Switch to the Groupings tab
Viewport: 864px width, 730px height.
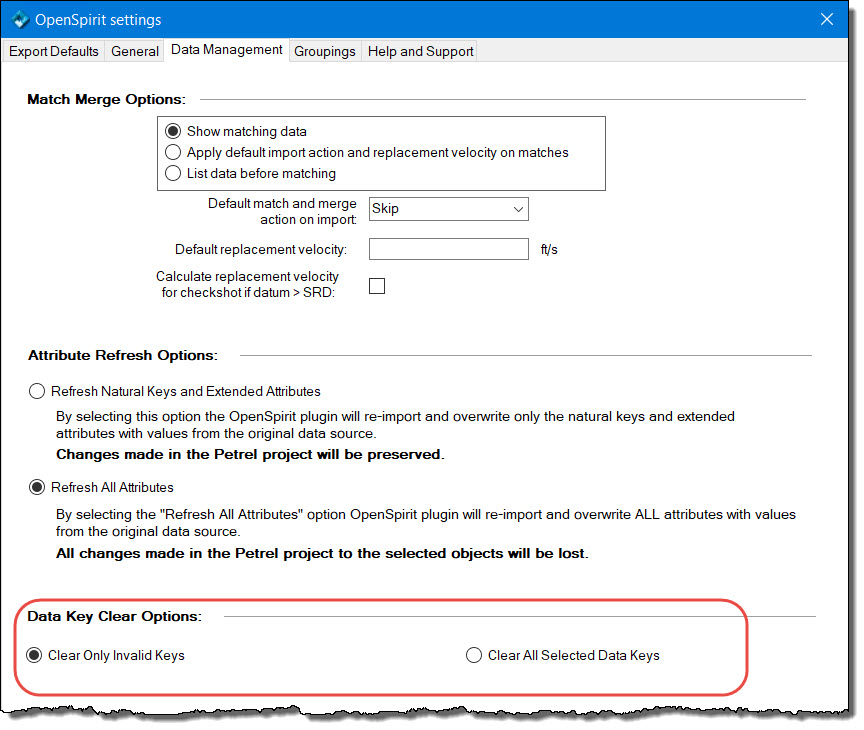coord(325,51)
